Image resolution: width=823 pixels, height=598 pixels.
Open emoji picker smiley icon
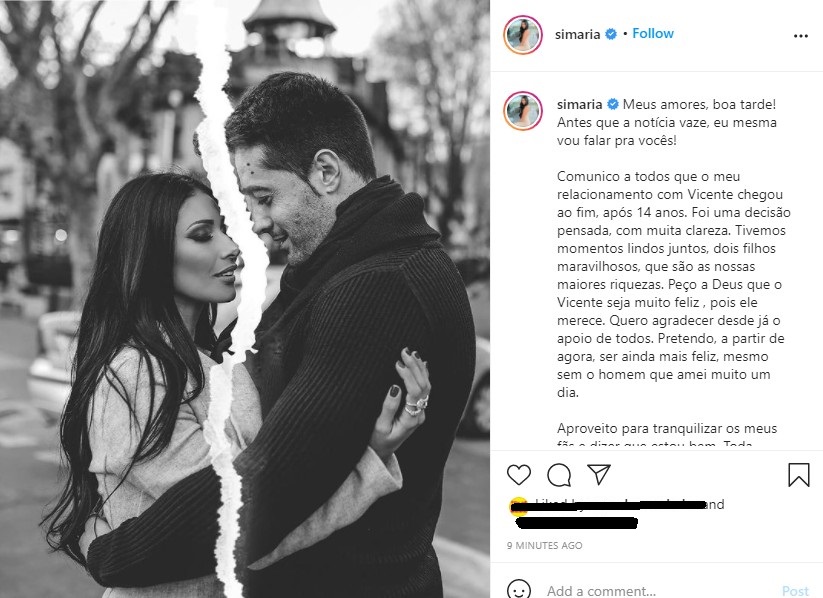click(519, 590)
